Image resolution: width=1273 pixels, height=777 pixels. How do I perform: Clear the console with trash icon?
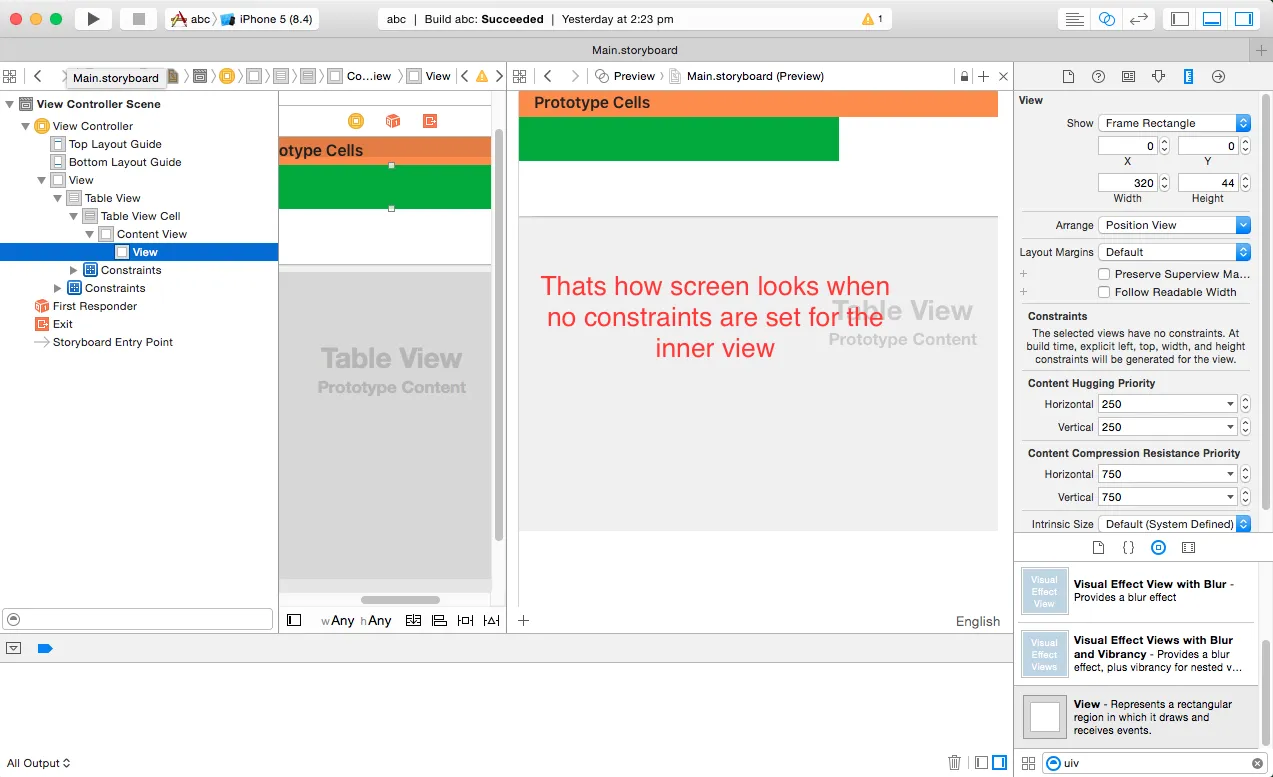(x=954, y=763)
